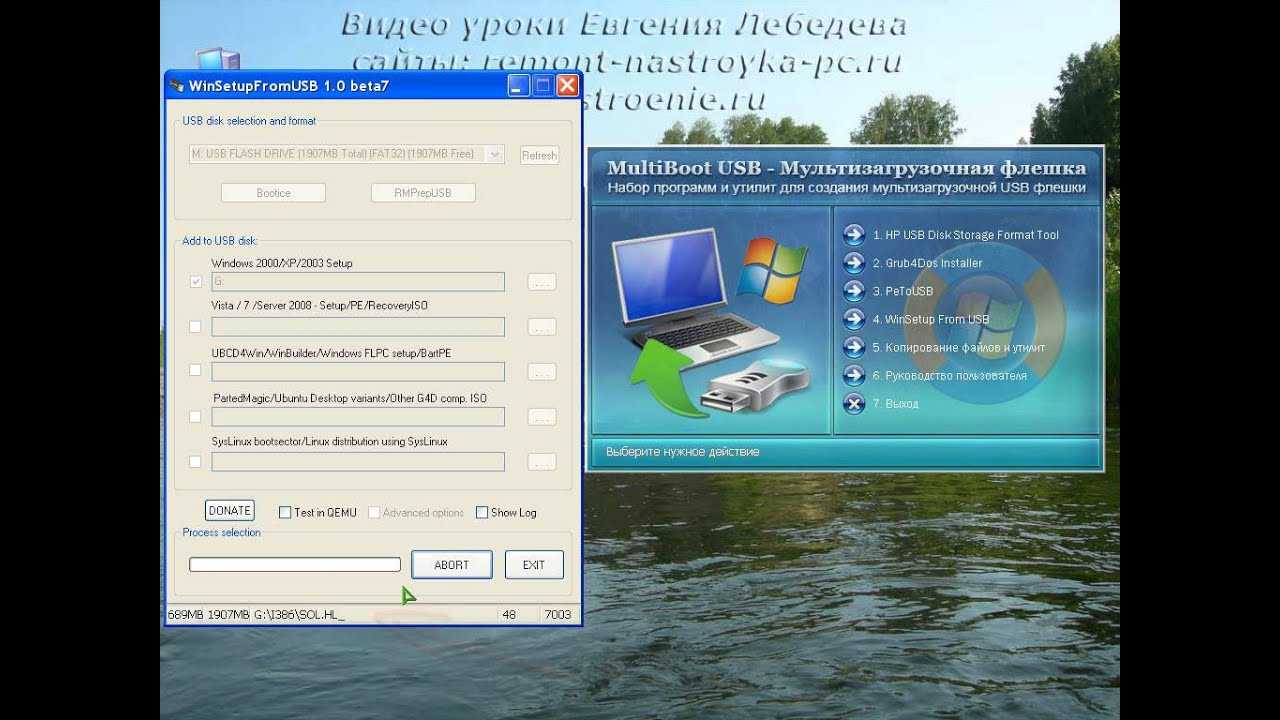Browse for UBCD4Win/BartPE source
The height and width of the screenshot is (720, 1280).
[541, 372]
